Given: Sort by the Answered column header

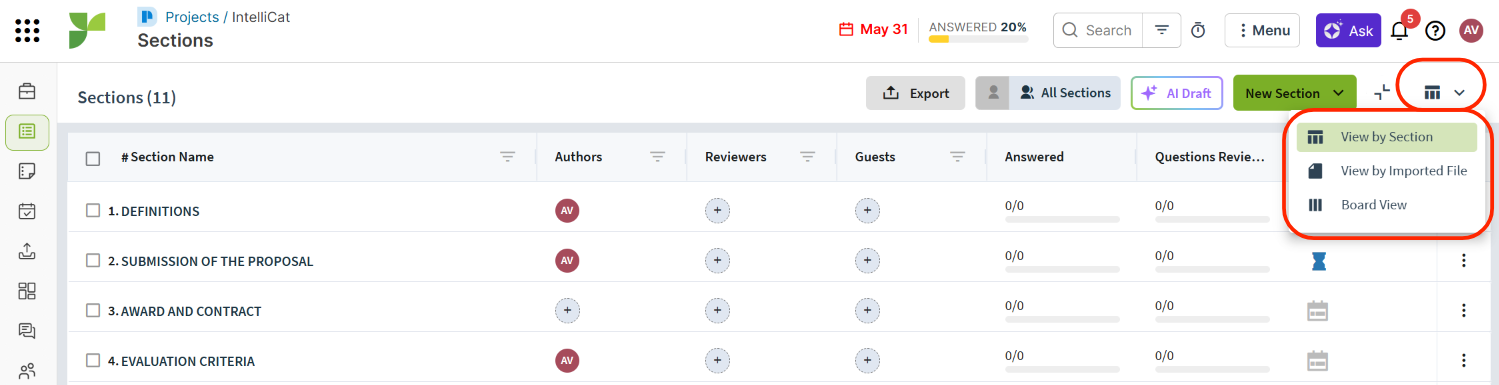Looking at the screenshot, I should [1034, 157].
